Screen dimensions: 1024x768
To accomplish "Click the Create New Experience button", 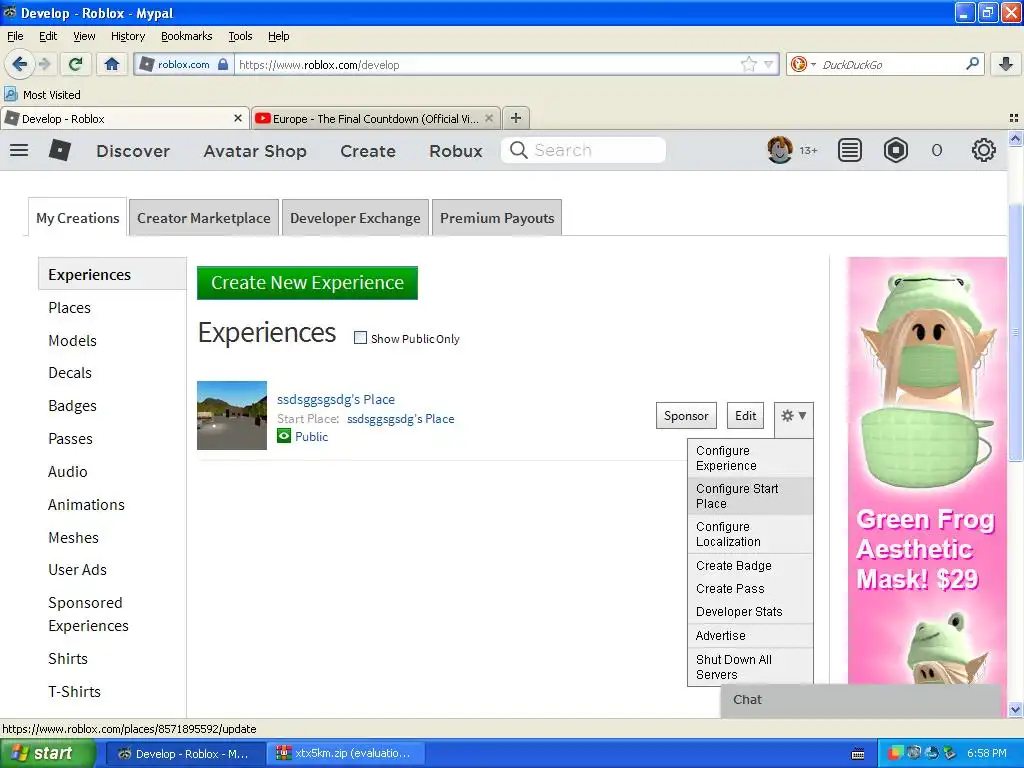I will coord(307,283).
